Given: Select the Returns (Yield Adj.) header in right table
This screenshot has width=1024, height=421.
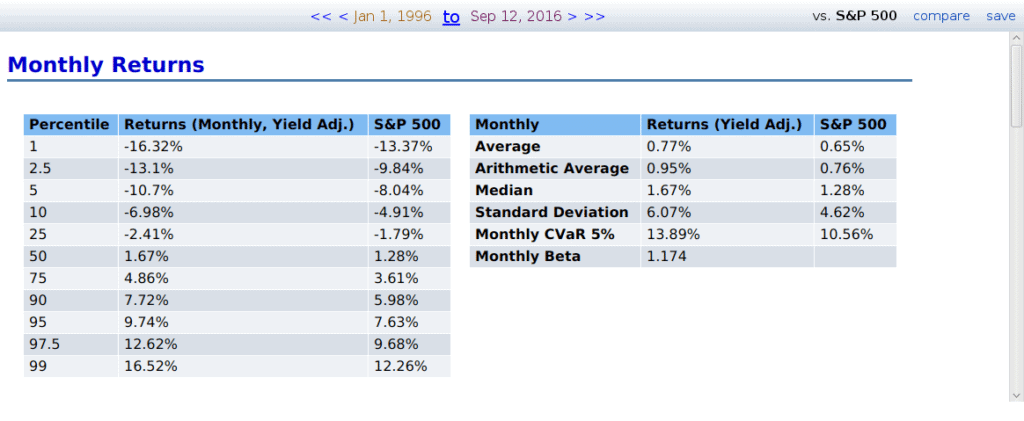Looking at the screenshot, I should [724, 125].
